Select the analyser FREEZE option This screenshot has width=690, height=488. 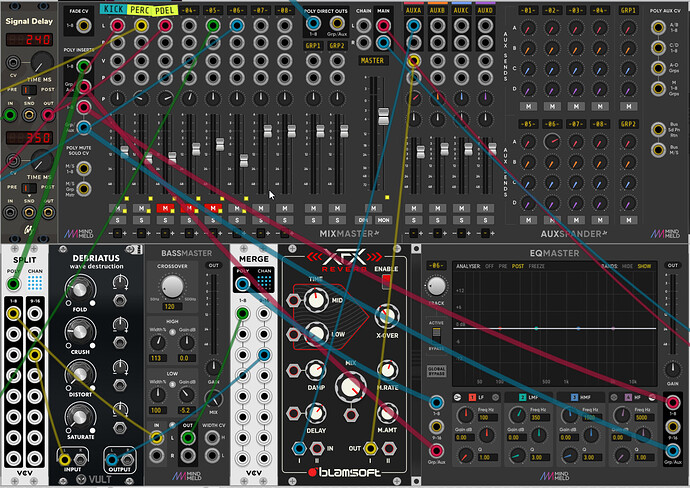(536, 266)
